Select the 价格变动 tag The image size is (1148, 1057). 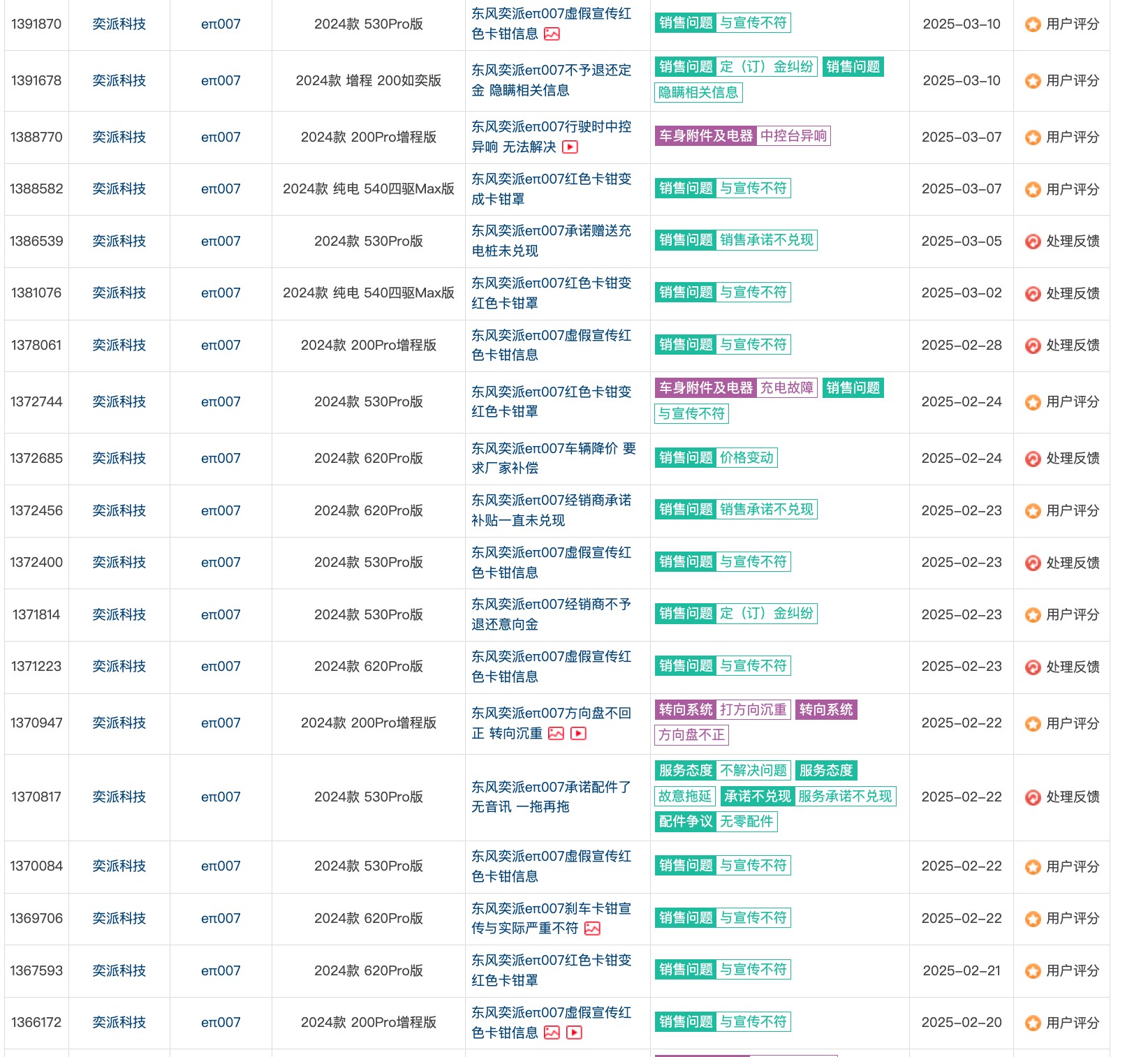(746, 458)
